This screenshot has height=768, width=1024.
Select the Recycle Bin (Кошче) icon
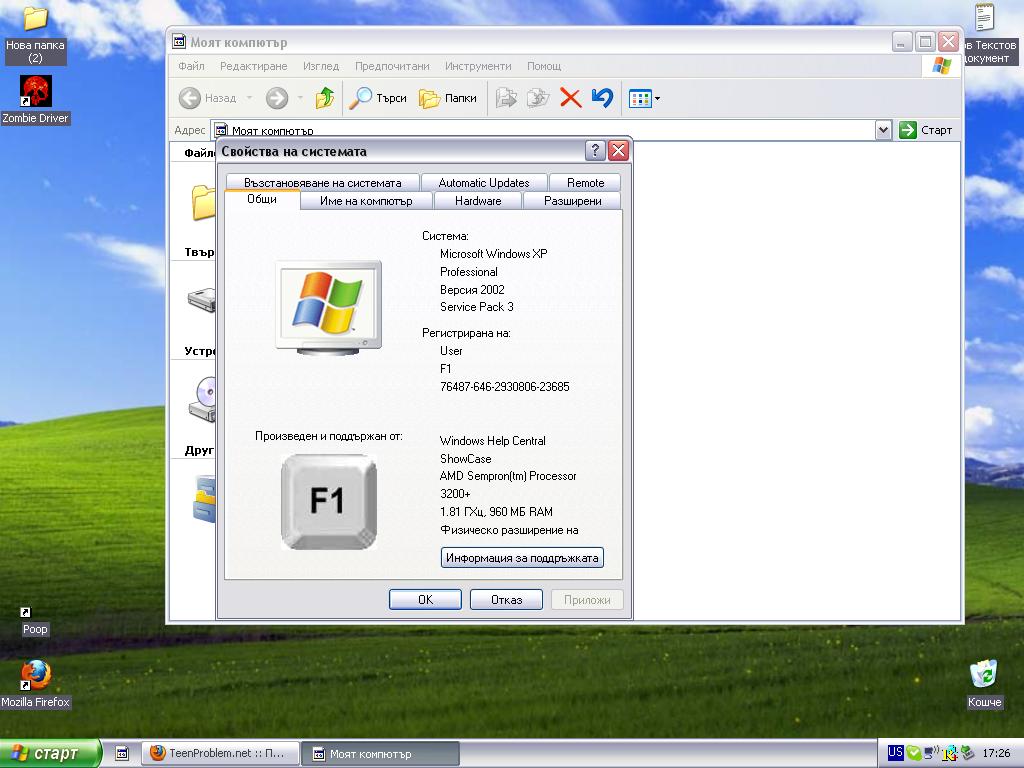click(984, 684)
